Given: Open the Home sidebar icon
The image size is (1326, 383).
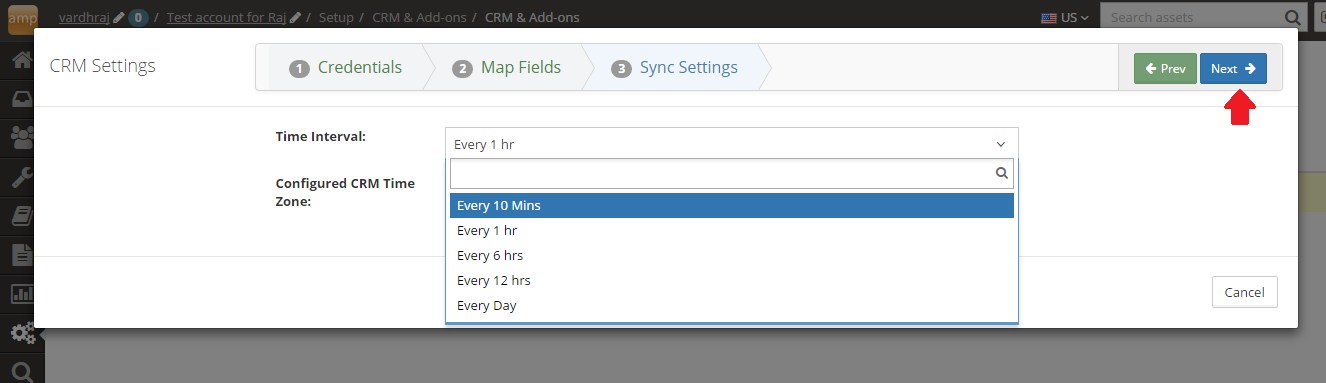Looking at the screenshot, I should (22, 59).
